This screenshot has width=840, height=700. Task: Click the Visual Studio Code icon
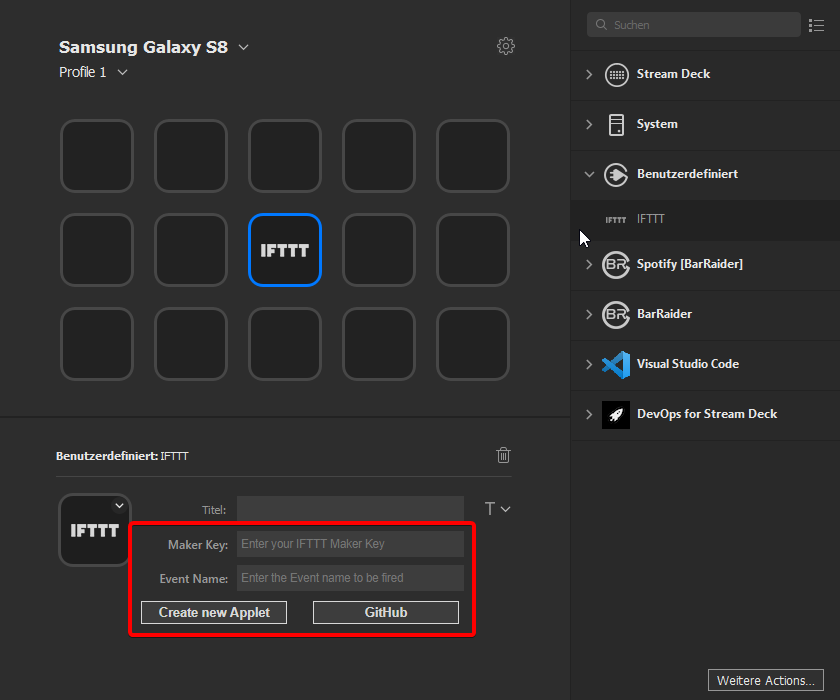(616, 365)
